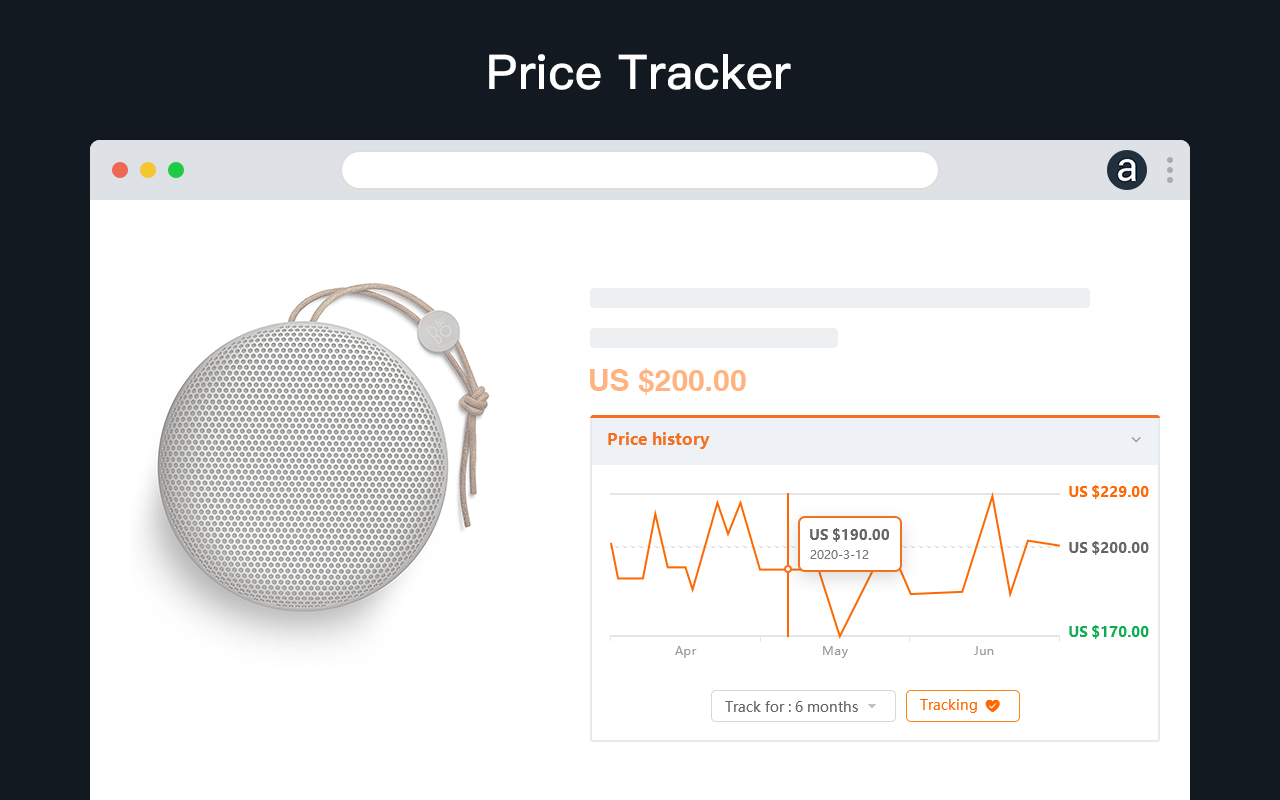This screenshot has width=1280, height=800.
Task: Click the red close window dot
Action: click(x=120, y=170)
